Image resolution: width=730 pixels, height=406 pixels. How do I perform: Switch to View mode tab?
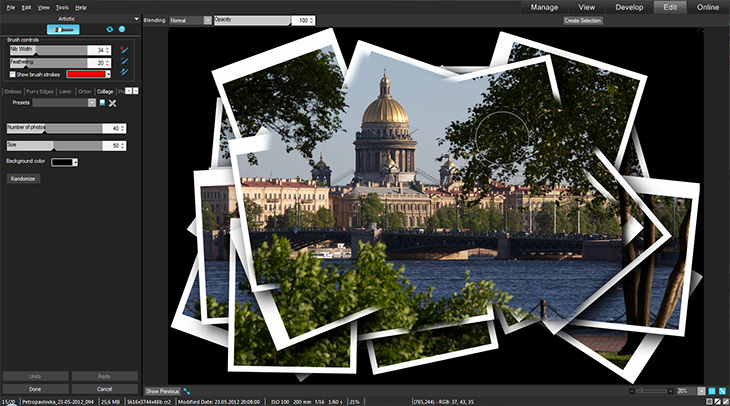pyautogui.click(x=587, y=7)
